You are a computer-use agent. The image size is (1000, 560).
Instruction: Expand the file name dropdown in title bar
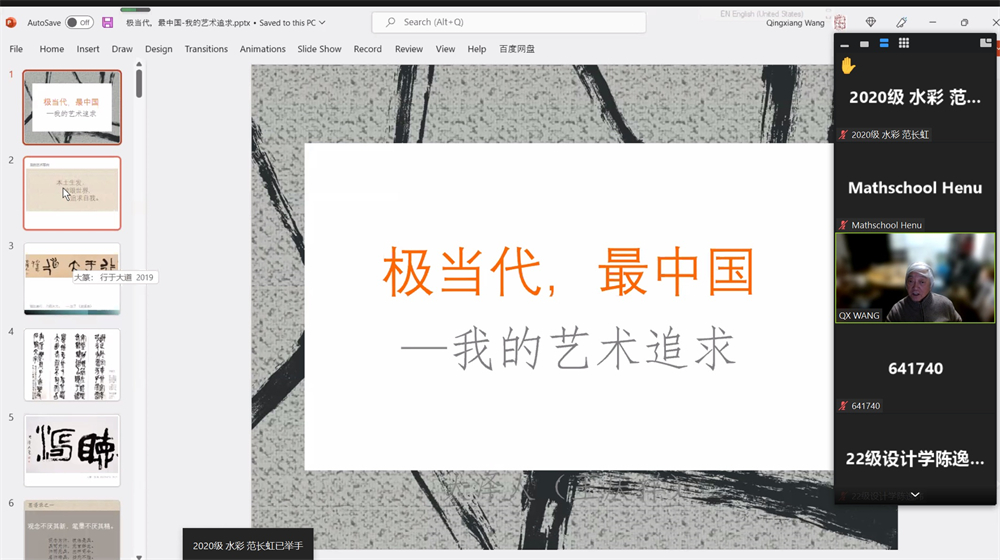(x=322, y=22)
